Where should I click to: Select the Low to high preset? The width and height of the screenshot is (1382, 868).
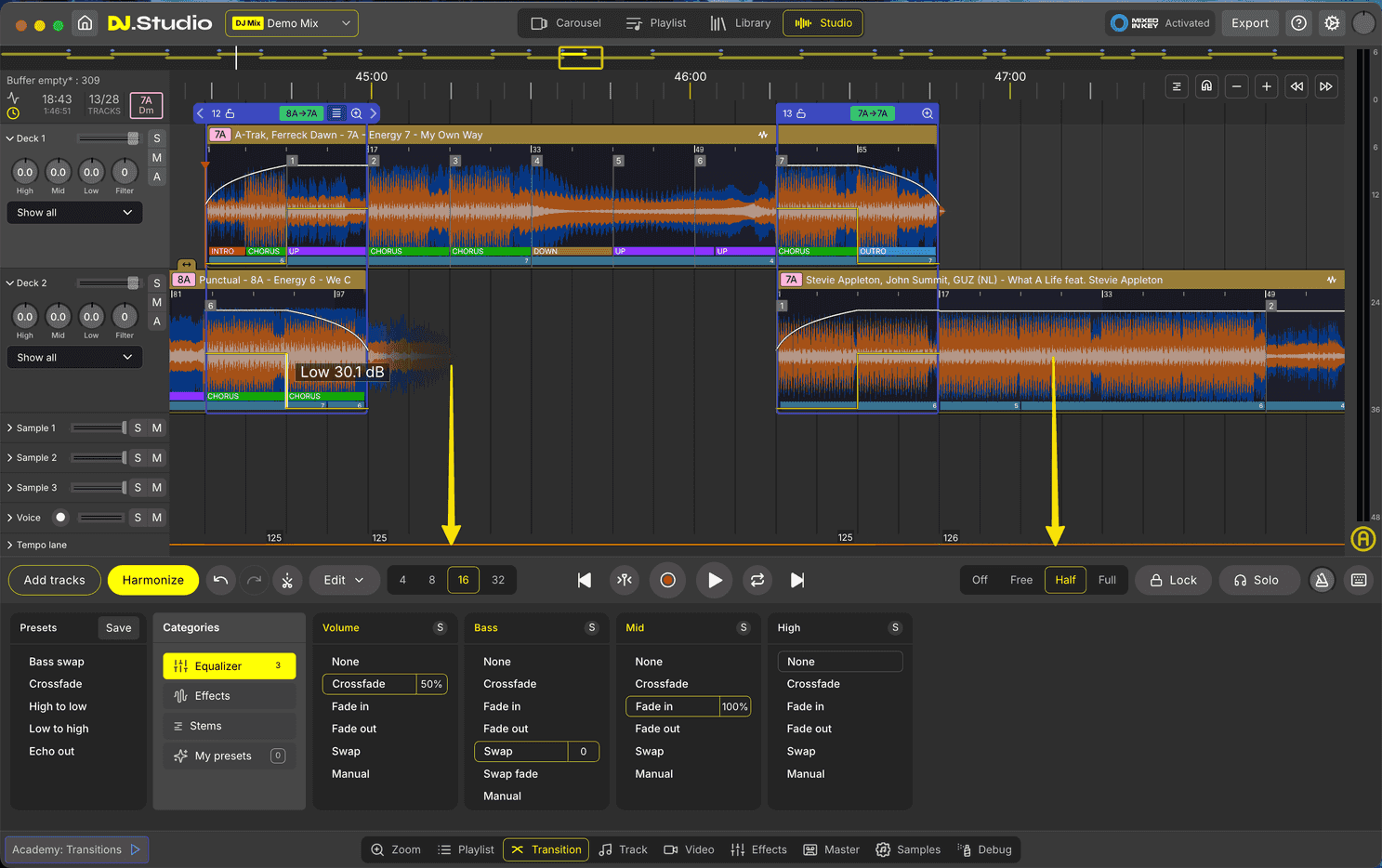click(58, 729)
